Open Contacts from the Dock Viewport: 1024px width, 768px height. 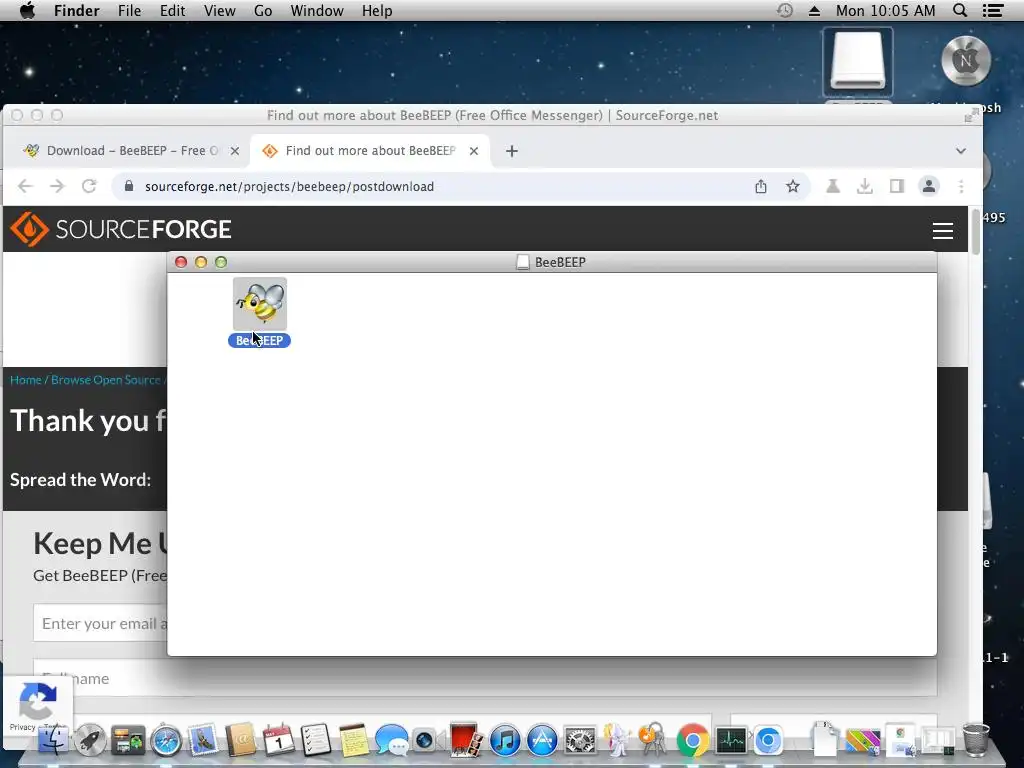tap(240, 740)
